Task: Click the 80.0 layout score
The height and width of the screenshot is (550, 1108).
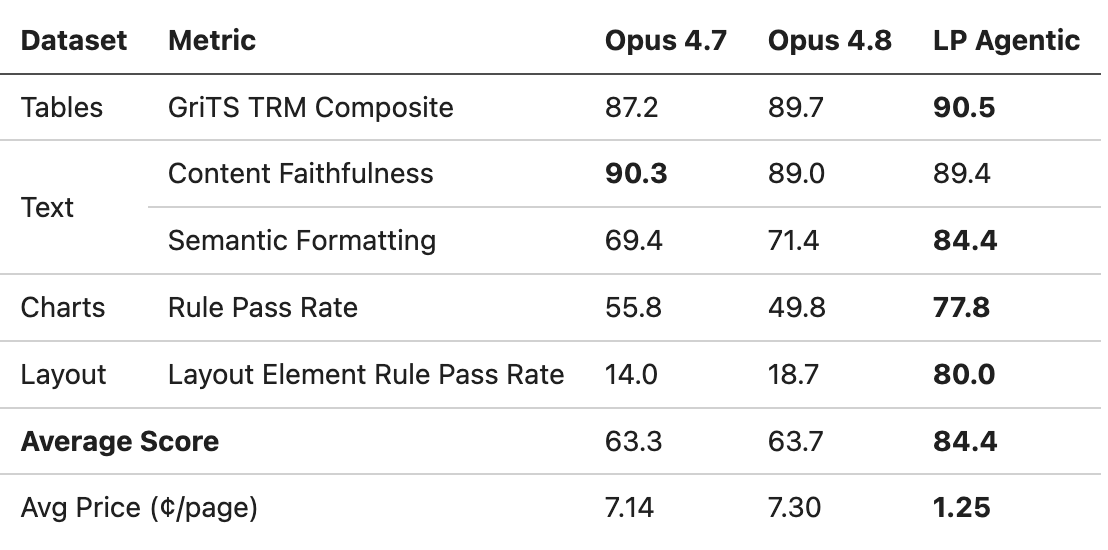Action: click(964, 374)
